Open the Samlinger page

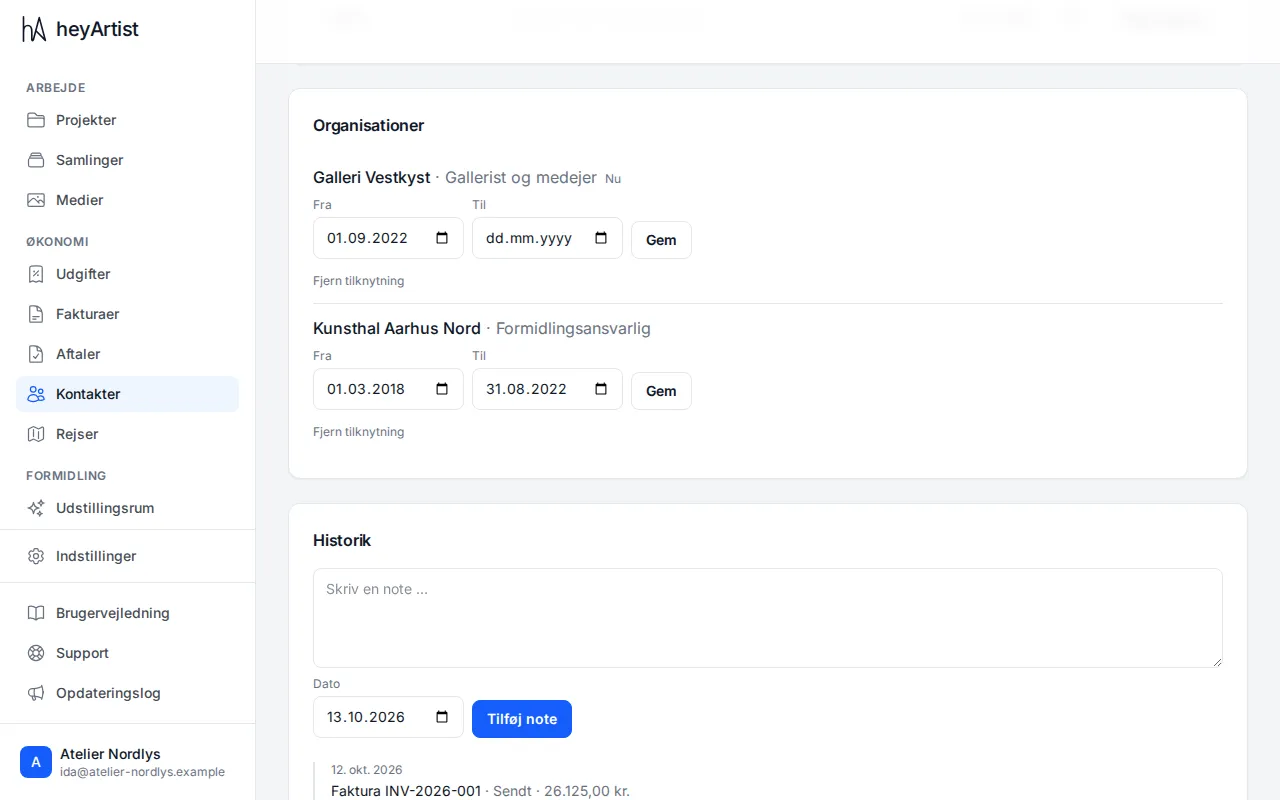pos(127,160)
